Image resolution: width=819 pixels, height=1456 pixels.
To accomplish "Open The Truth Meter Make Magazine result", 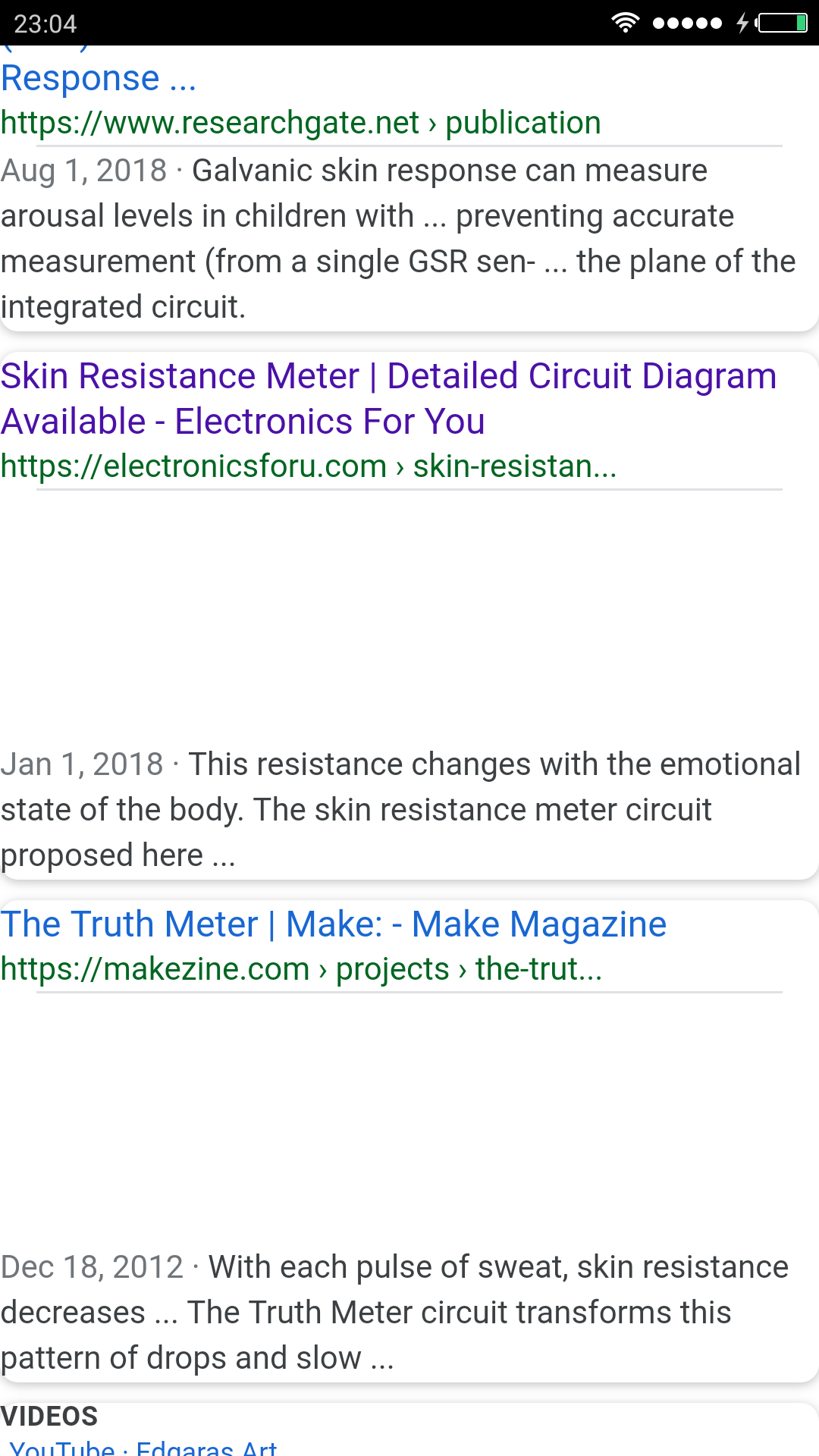I will (334, 924).
